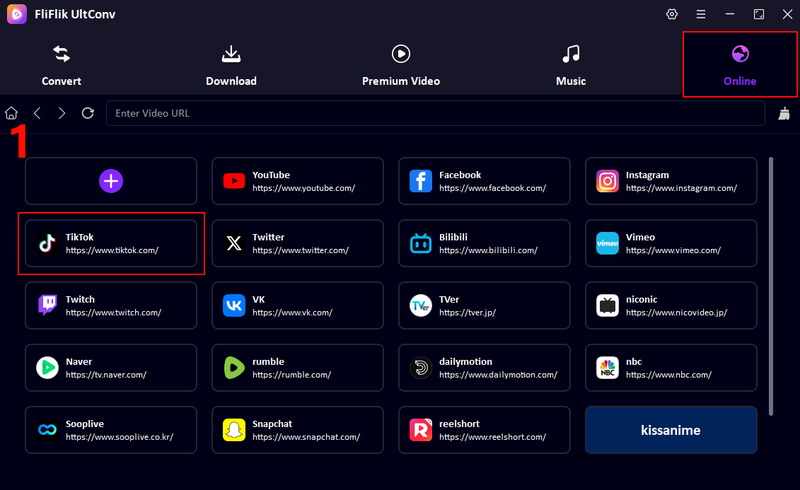Open the Instagram site card
Image resolution: width=800 pixels, height=490 pixels.
[671, 181]
